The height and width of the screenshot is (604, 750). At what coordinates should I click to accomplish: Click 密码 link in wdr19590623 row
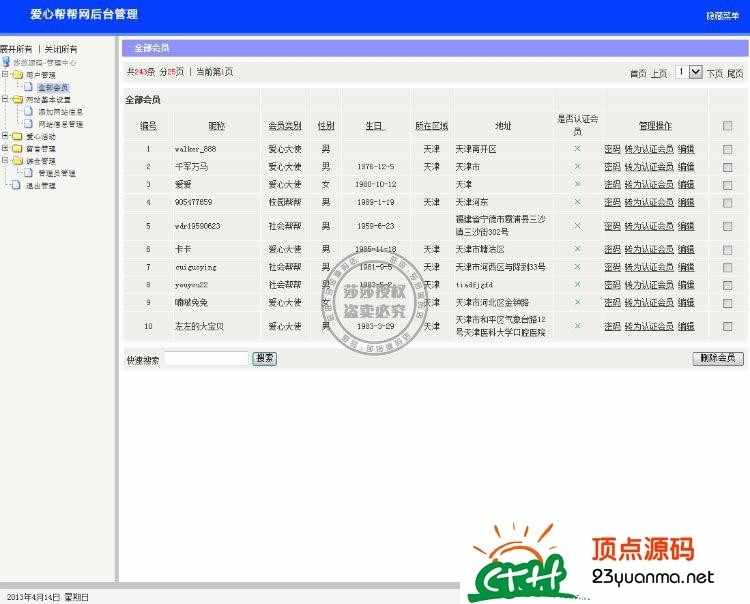point(612,226)
